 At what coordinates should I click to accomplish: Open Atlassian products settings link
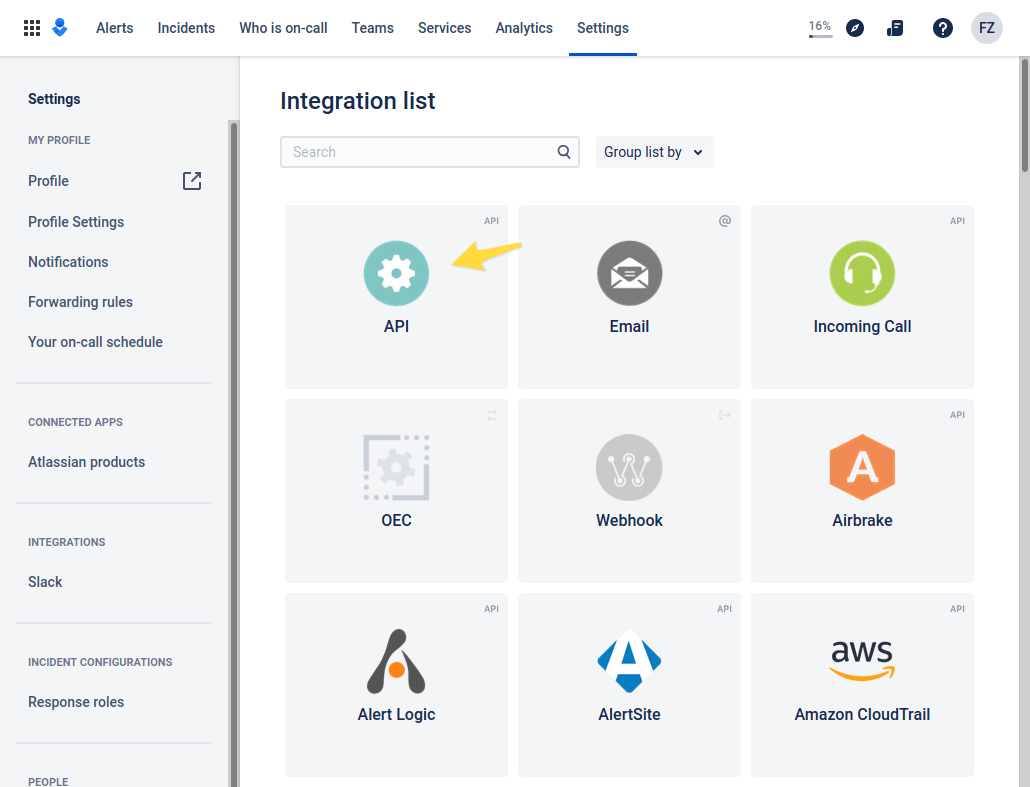pyautogui.click(x=86, y=462)
